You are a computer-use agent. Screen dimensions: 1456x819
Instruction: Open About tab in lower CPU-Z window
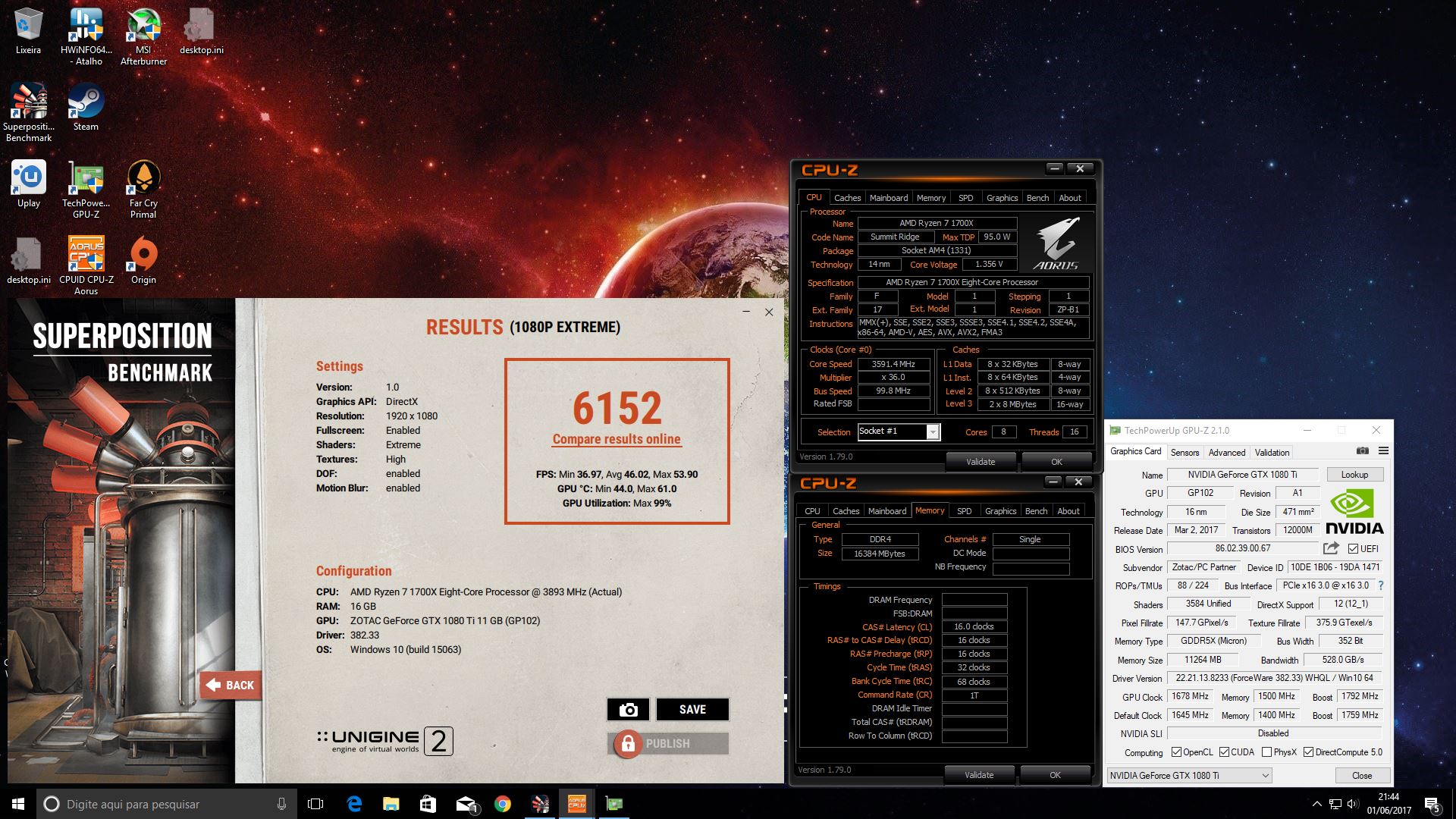click(1068, 511)
